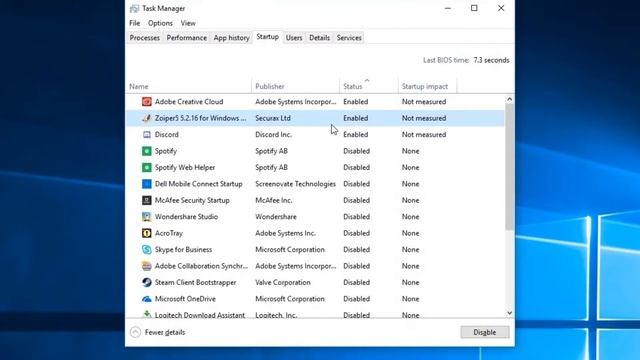Click the Disable button

click(x=485, y=332)
